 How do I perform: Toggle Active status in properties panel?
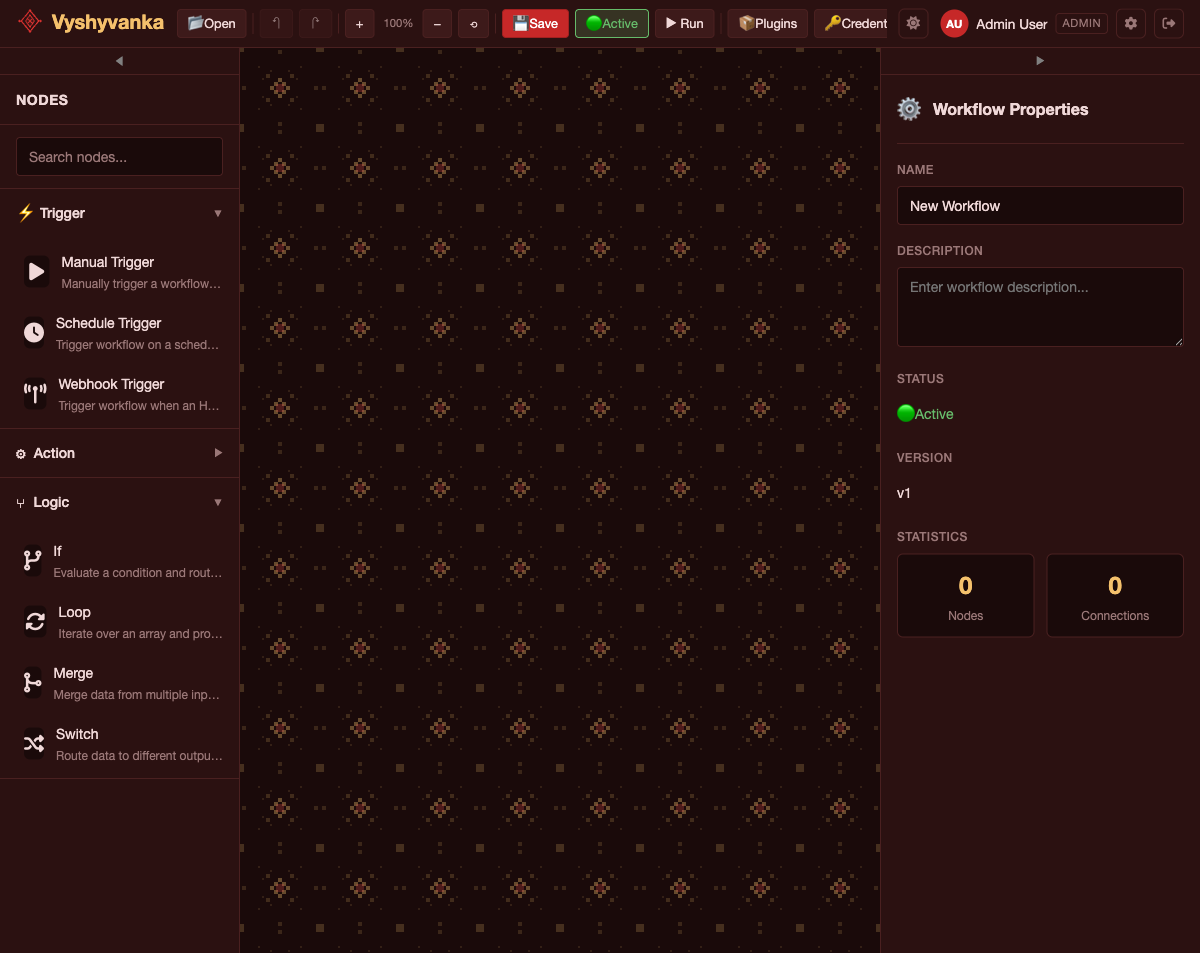point(925,414)
